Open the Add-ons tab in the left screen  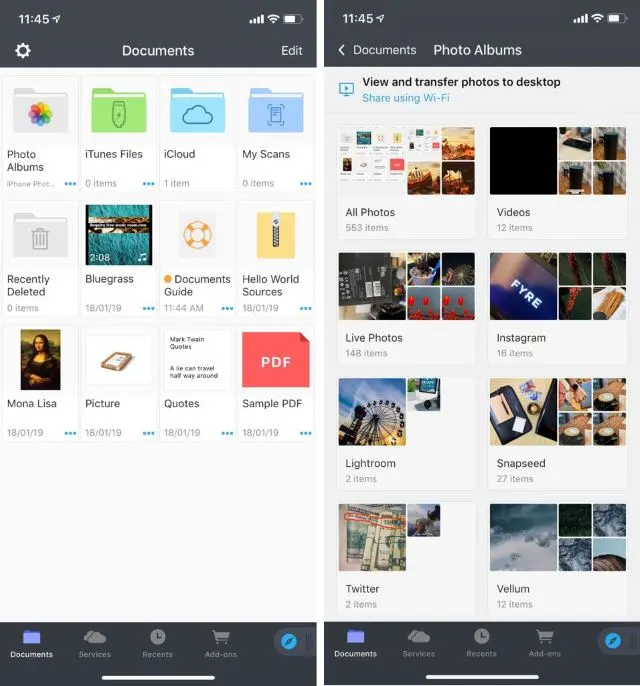pos(221,644)
